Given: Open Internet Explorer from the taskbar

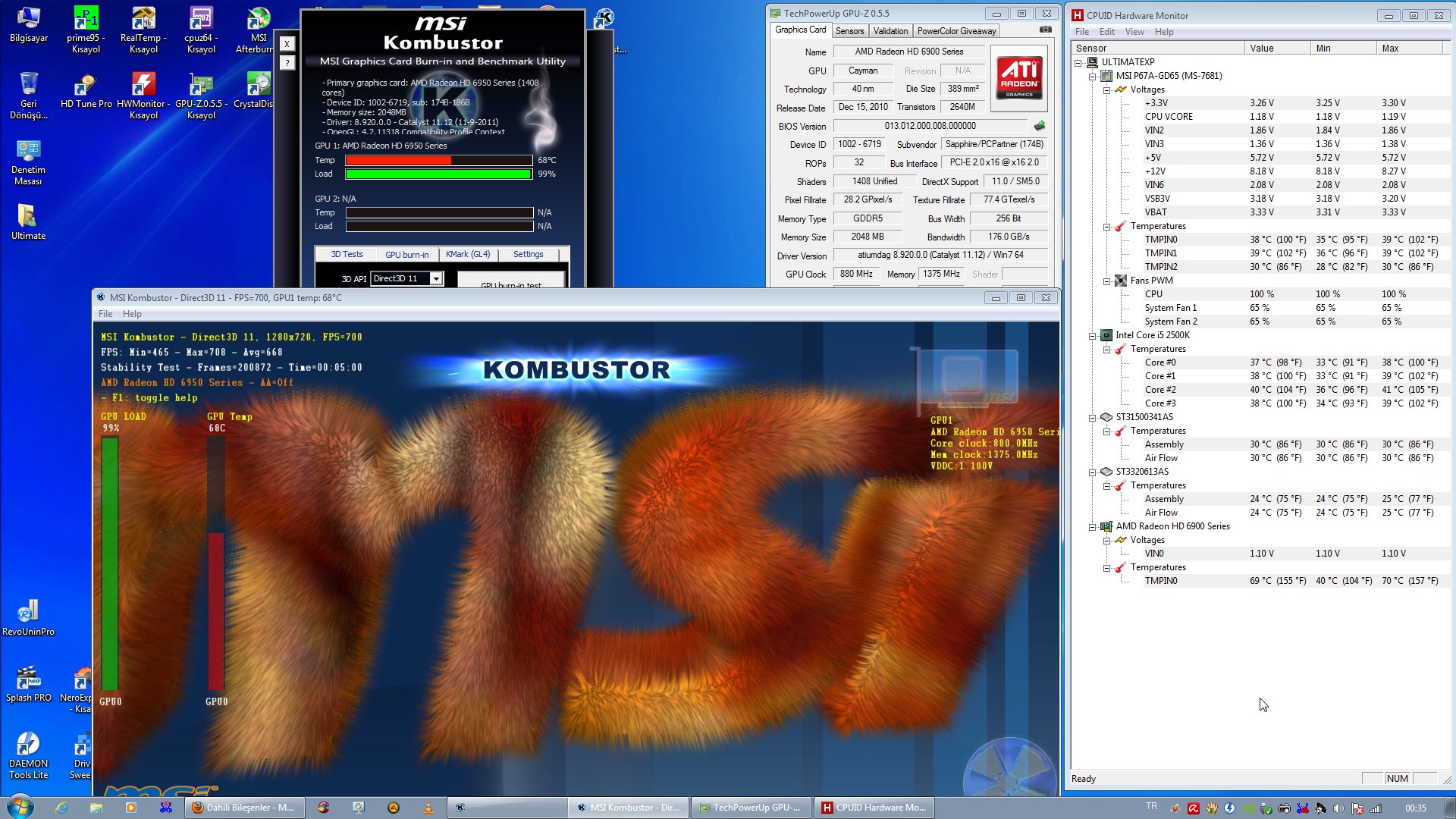Looking at the screenshot, I should pyautogui.click(x=61, y=808).
